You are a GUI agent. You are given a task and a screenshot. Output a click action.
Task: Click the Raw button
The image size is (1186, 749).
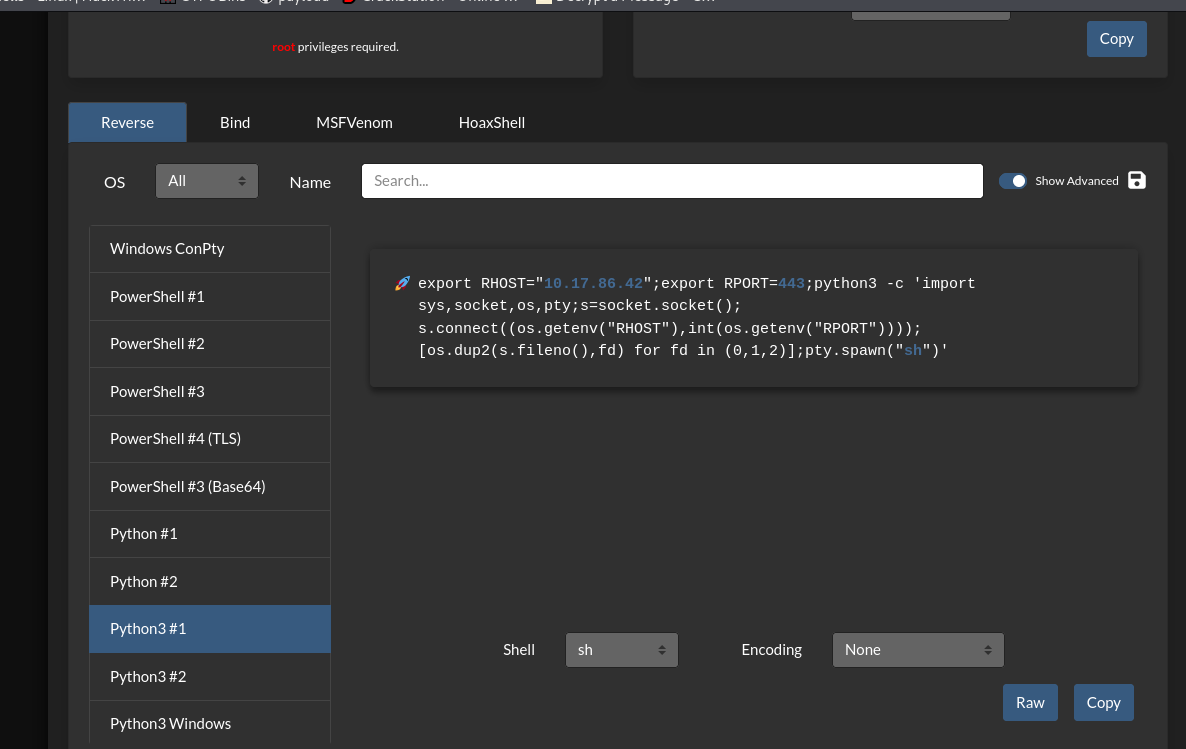tap(1030, 703)
